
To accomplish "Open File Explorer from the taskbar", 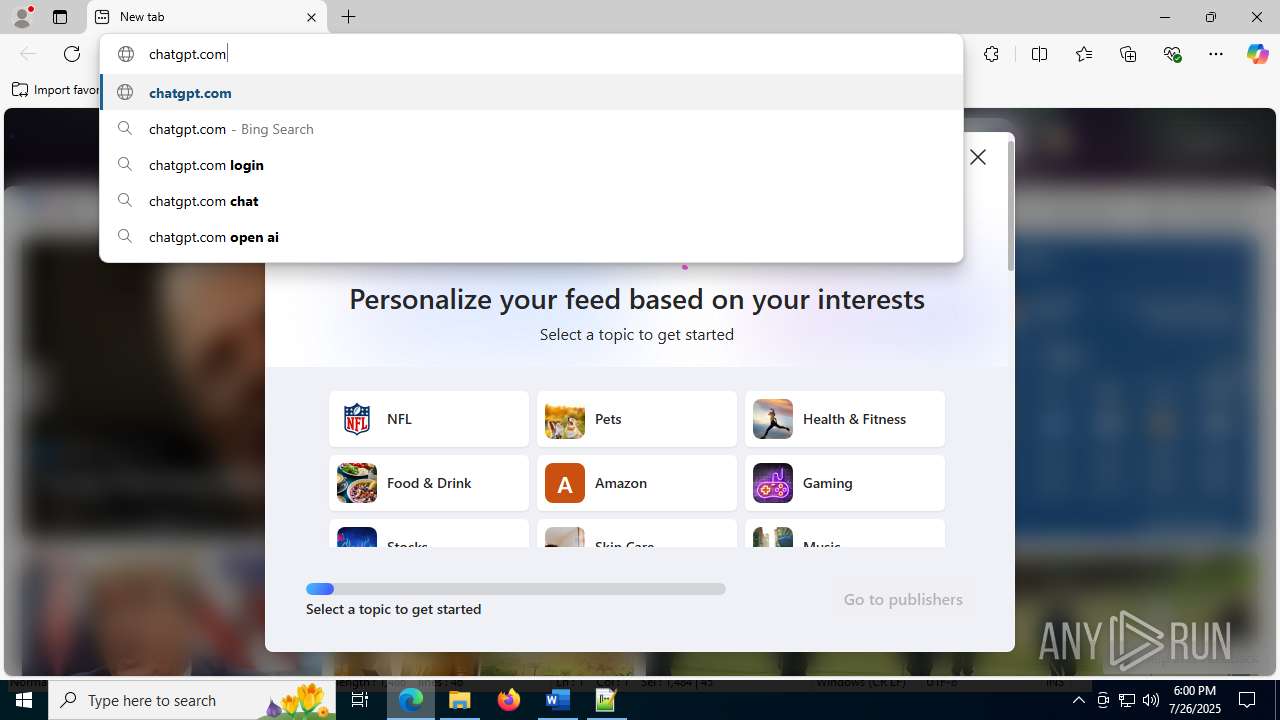I will coord(460,700).
